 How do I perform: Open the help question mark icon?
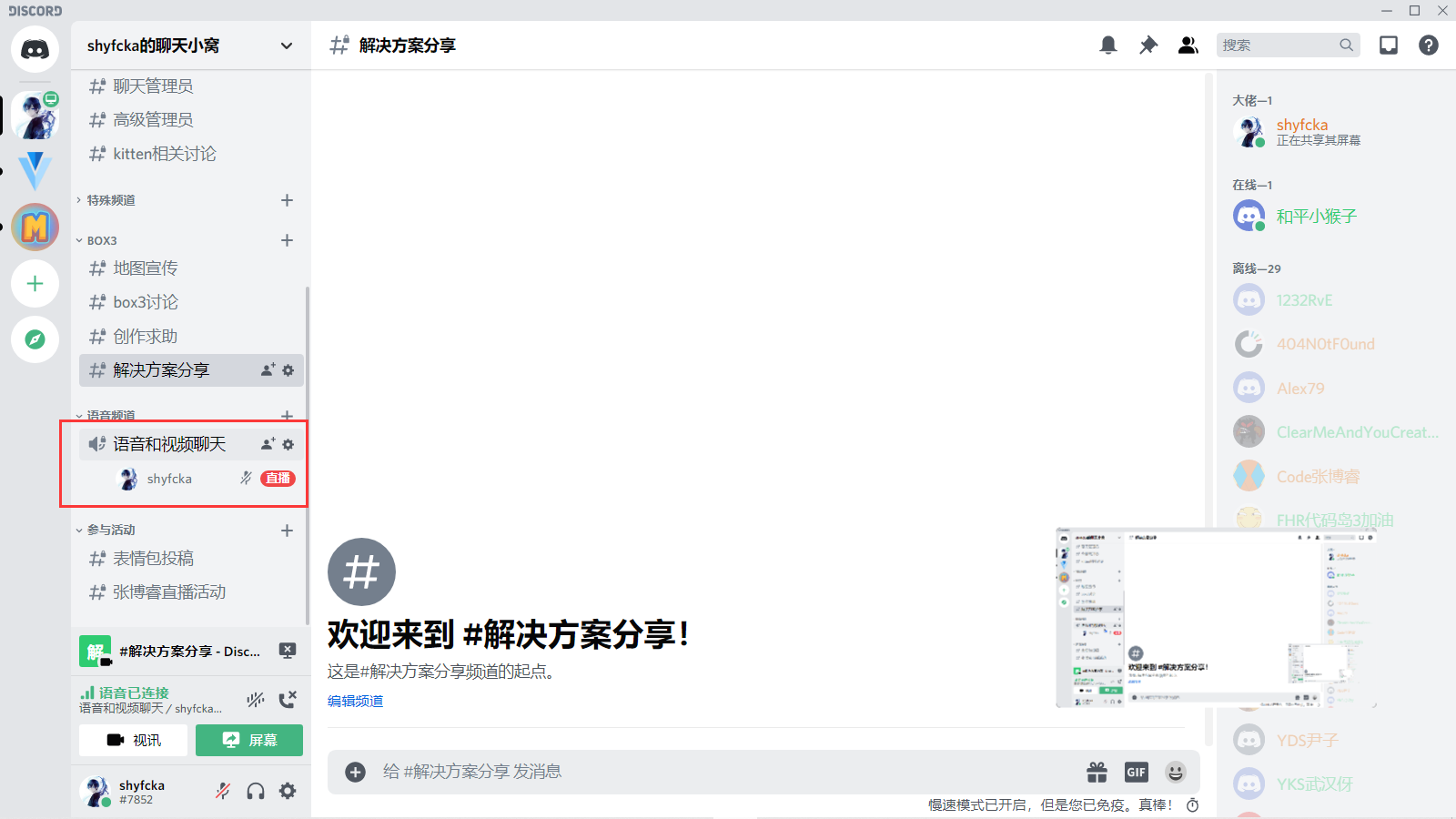[x=1429, y=45]
